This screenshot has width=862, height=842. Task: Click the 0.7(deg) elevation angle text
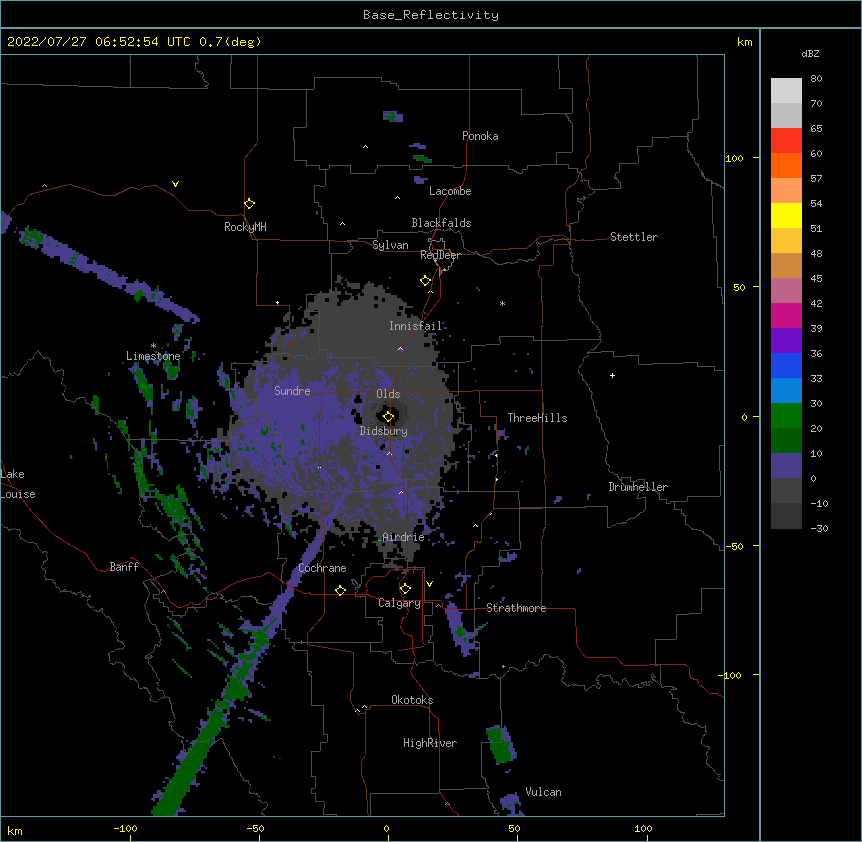click(x=230, y=42)
